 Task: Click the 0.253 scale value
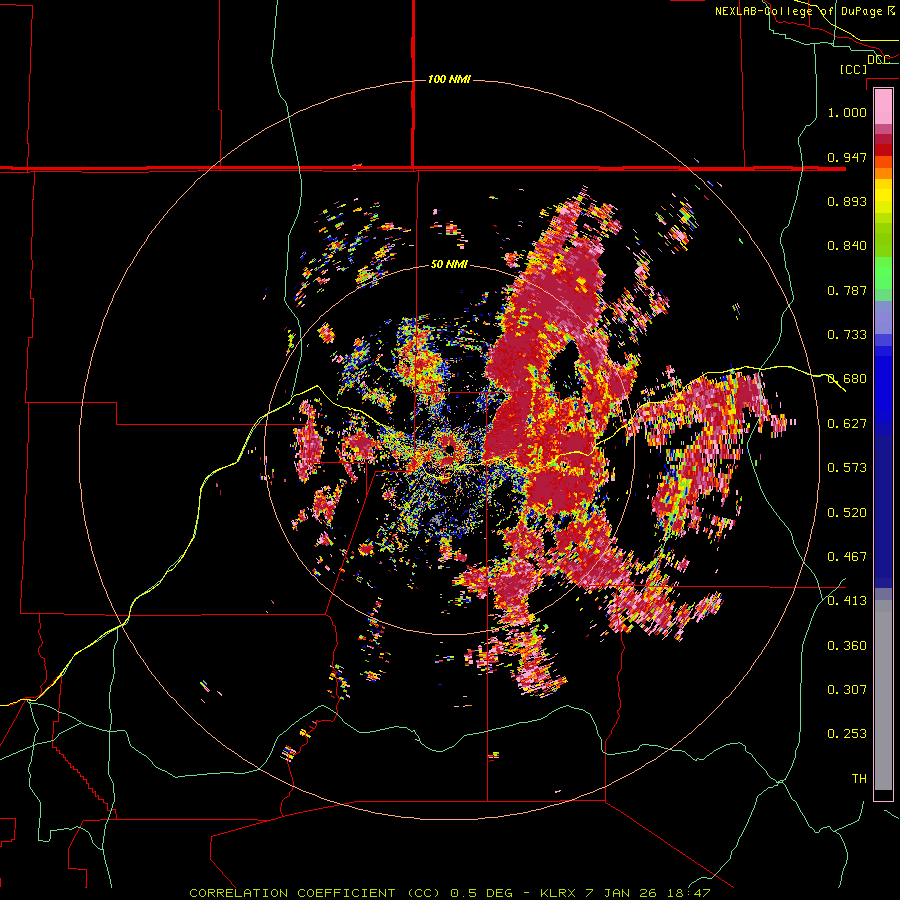click(x=847, y=734)
